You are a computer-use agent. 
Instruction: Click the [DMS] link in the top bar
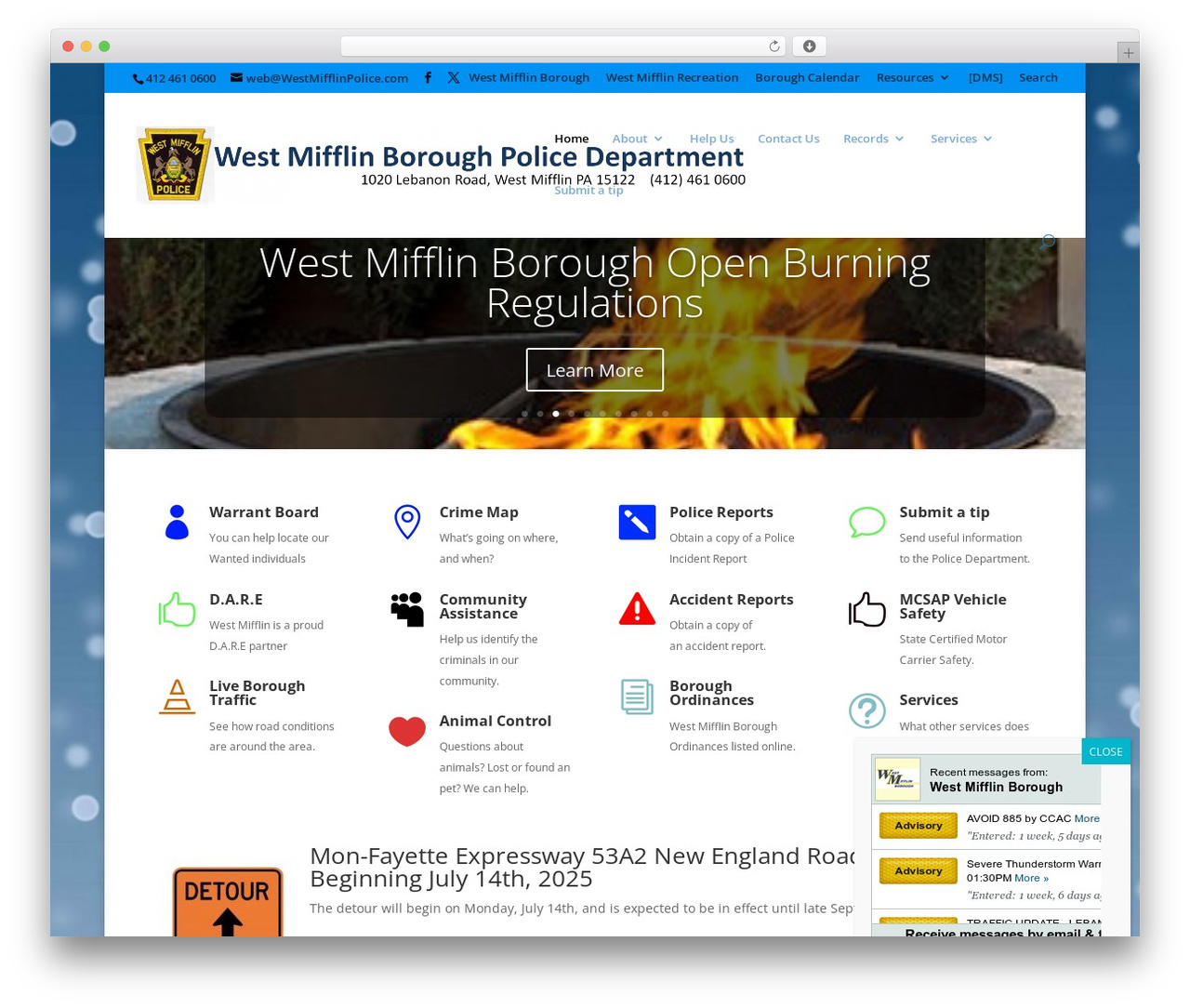(x=985, y=78)
